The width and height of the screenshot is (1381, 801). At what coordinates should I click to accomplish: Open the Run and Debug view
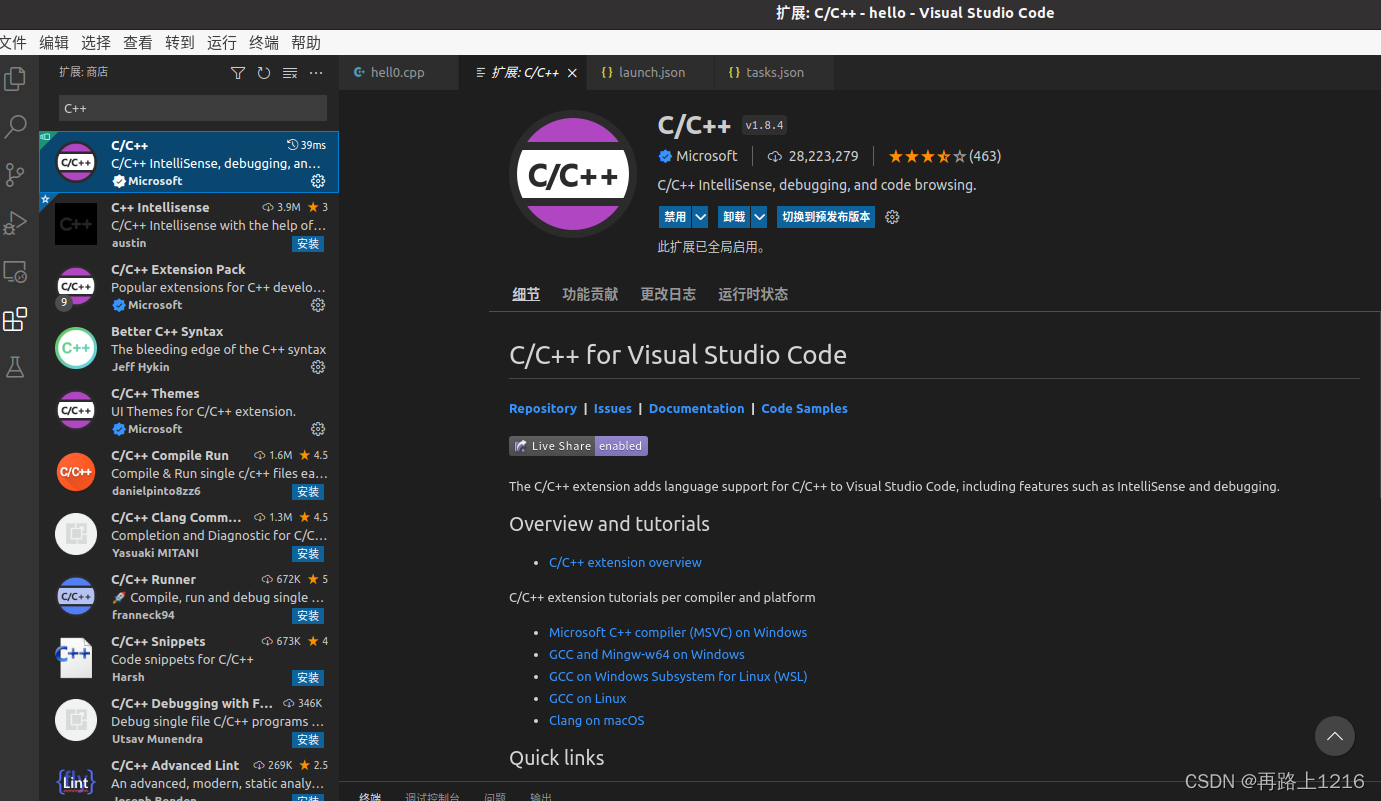coord(15,223)
